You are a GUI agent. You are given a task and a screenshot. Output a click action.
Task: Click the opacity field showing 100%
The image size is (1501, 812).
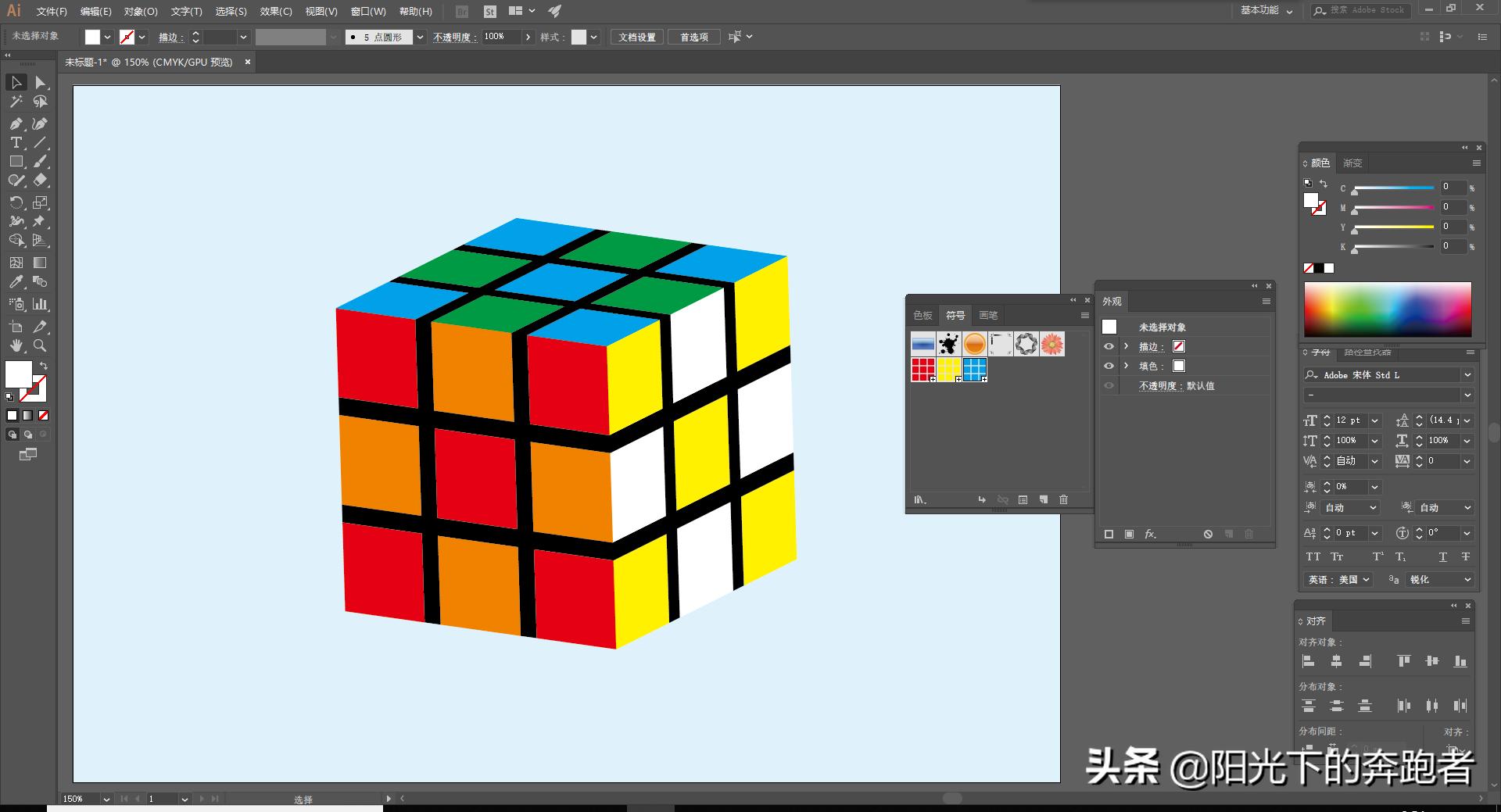click(496, 37)
